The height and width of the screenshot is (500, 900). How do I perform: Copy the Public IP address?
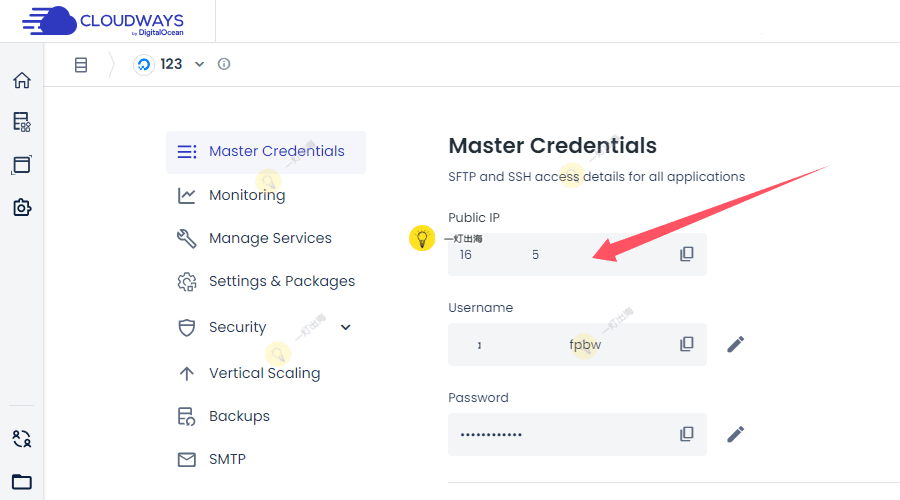point(686,254)
